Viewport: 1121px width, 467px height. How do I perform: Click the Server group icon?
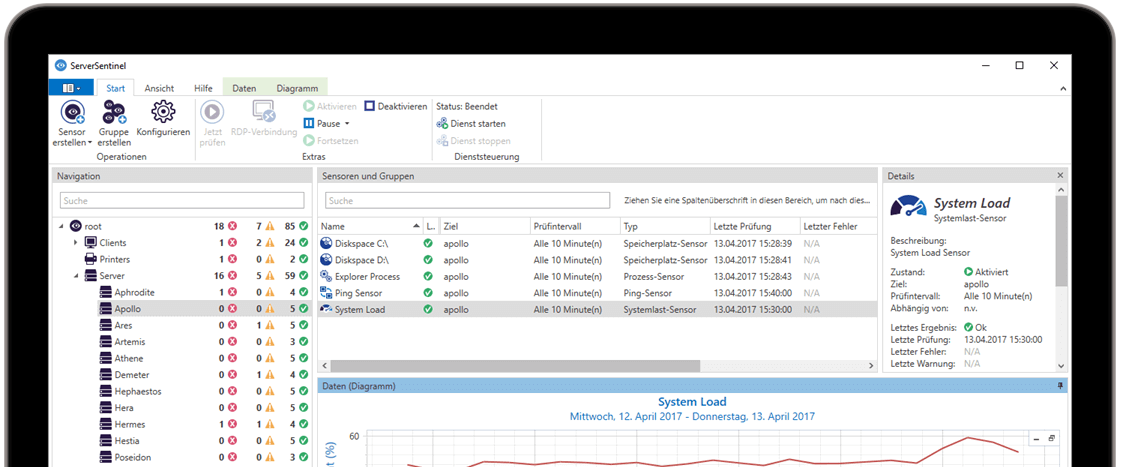click(x=91, y=276)
